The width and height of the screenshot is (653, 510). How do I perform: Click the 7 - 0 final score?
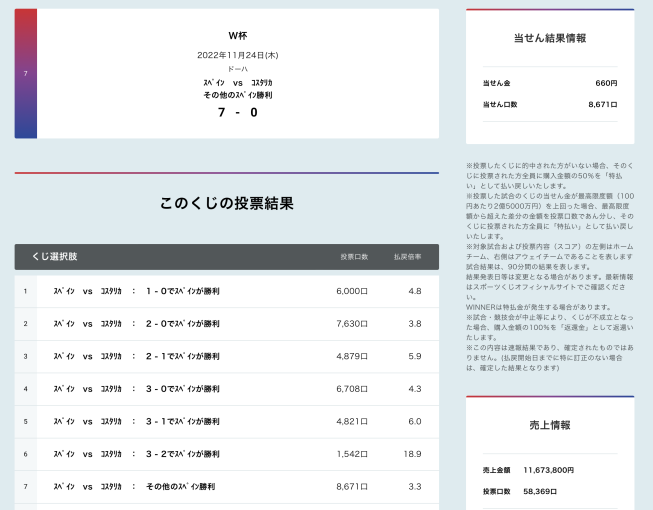[237, 112]
